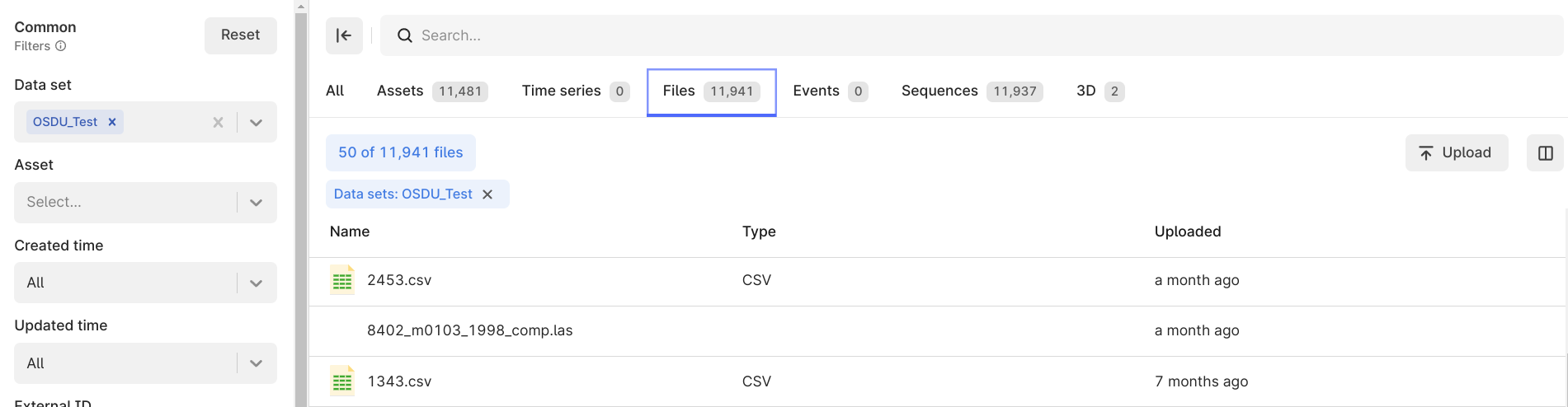Click the search magnifier icon
The width and height of the screenshot is (1568, 407).
(404, 35)
